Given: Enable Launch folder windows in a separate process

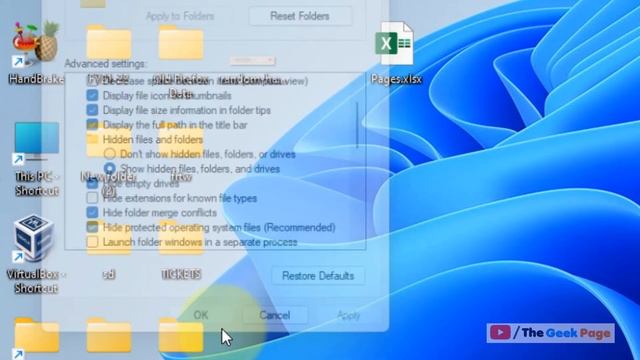Looking at the screenshot, I should tap(92, 242).
